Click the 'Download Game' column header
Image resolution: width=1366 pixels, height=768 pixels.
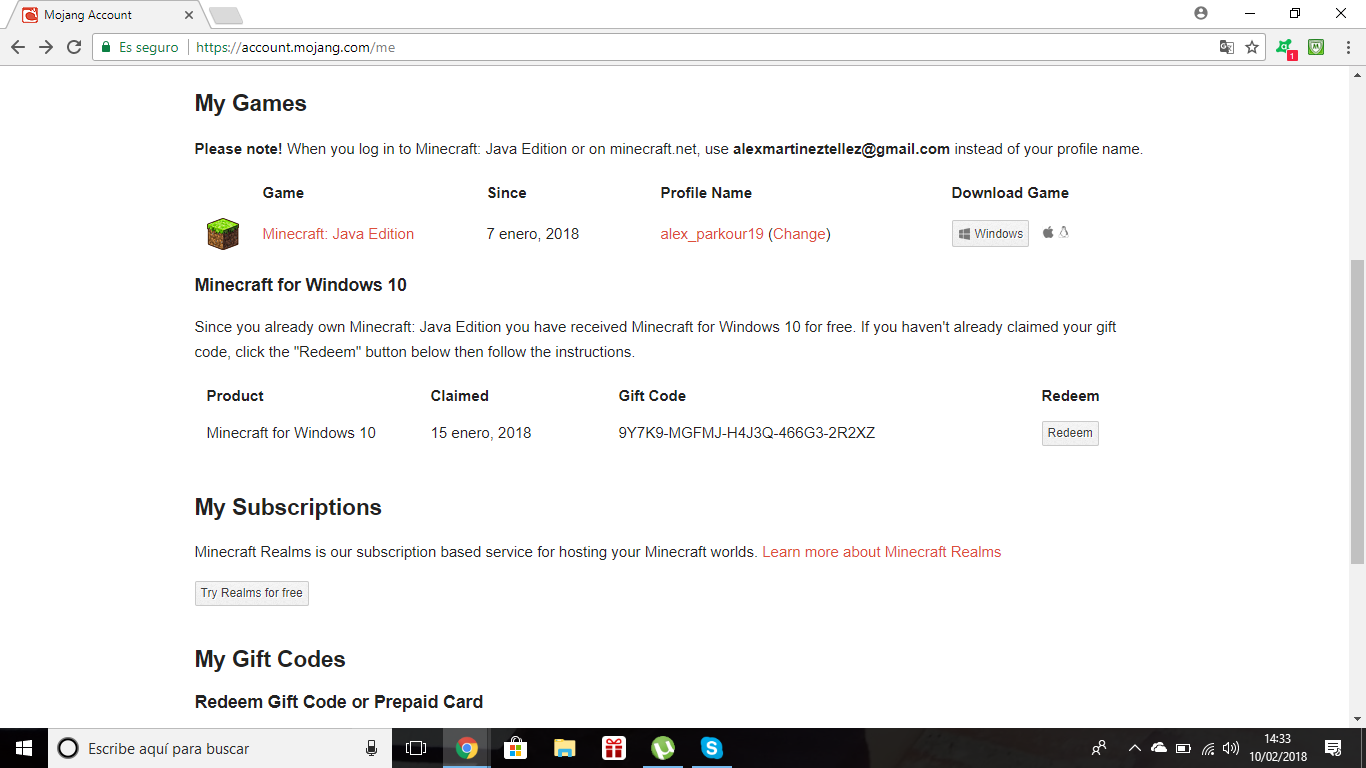pos(1010,193)
